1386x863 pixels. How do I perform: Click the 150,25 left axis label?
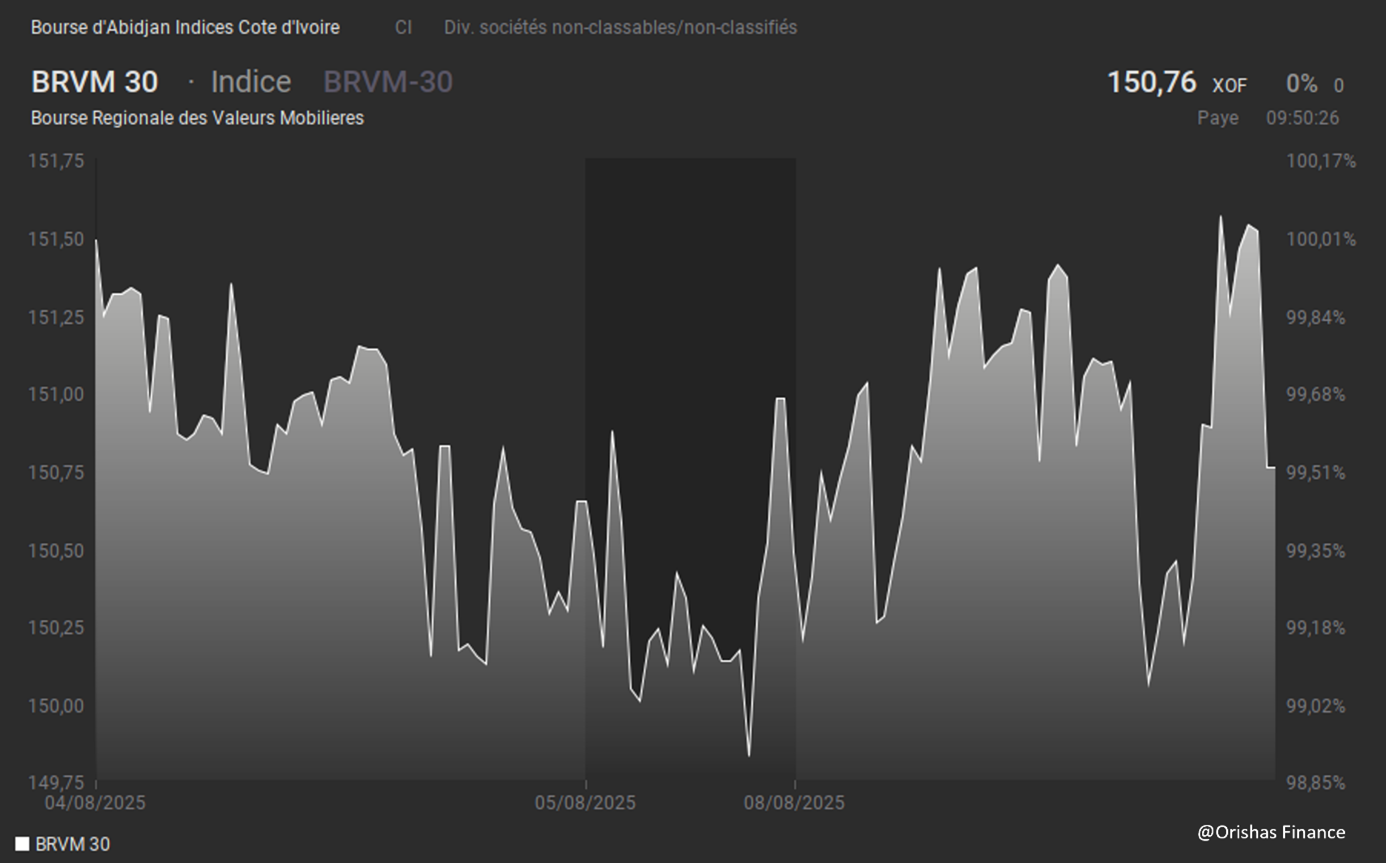click(58, 628)
